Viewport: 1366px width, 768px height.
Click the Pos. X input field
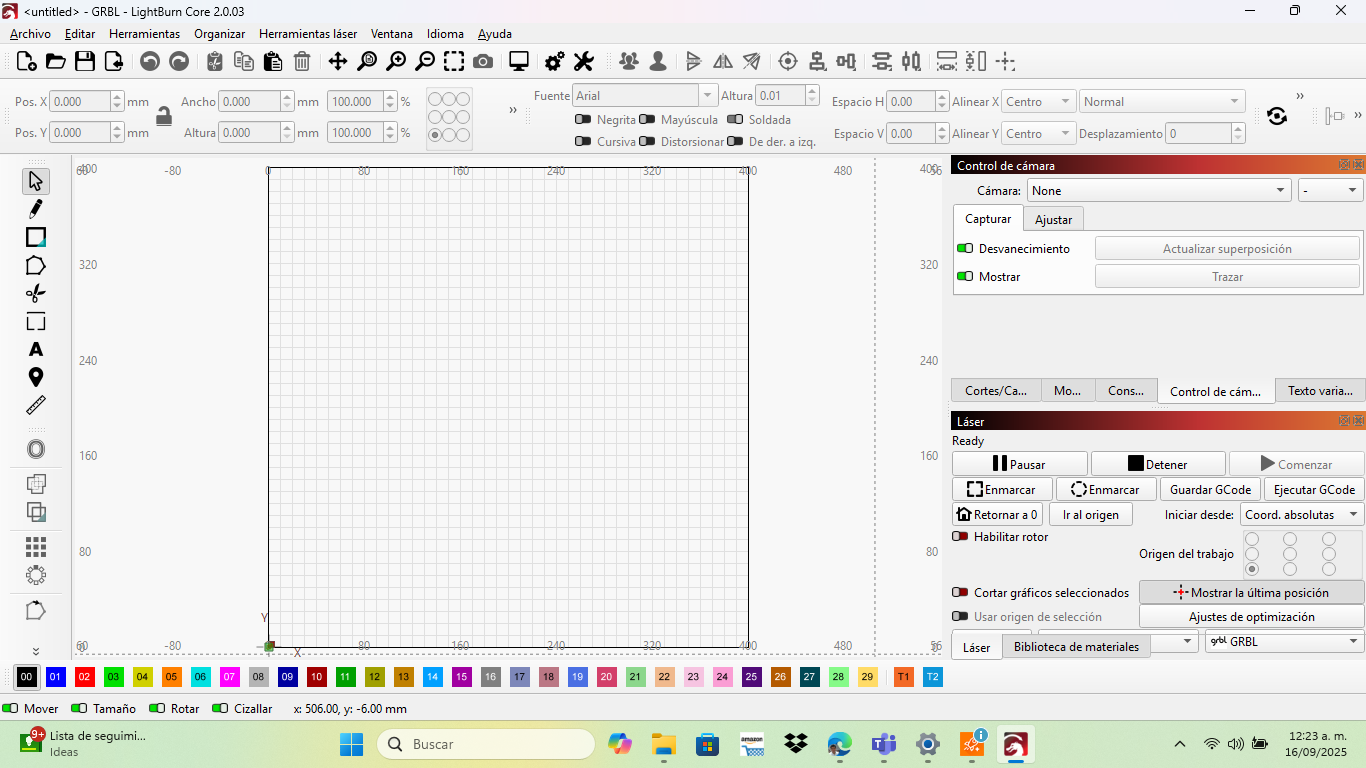[x=80, y=102]
